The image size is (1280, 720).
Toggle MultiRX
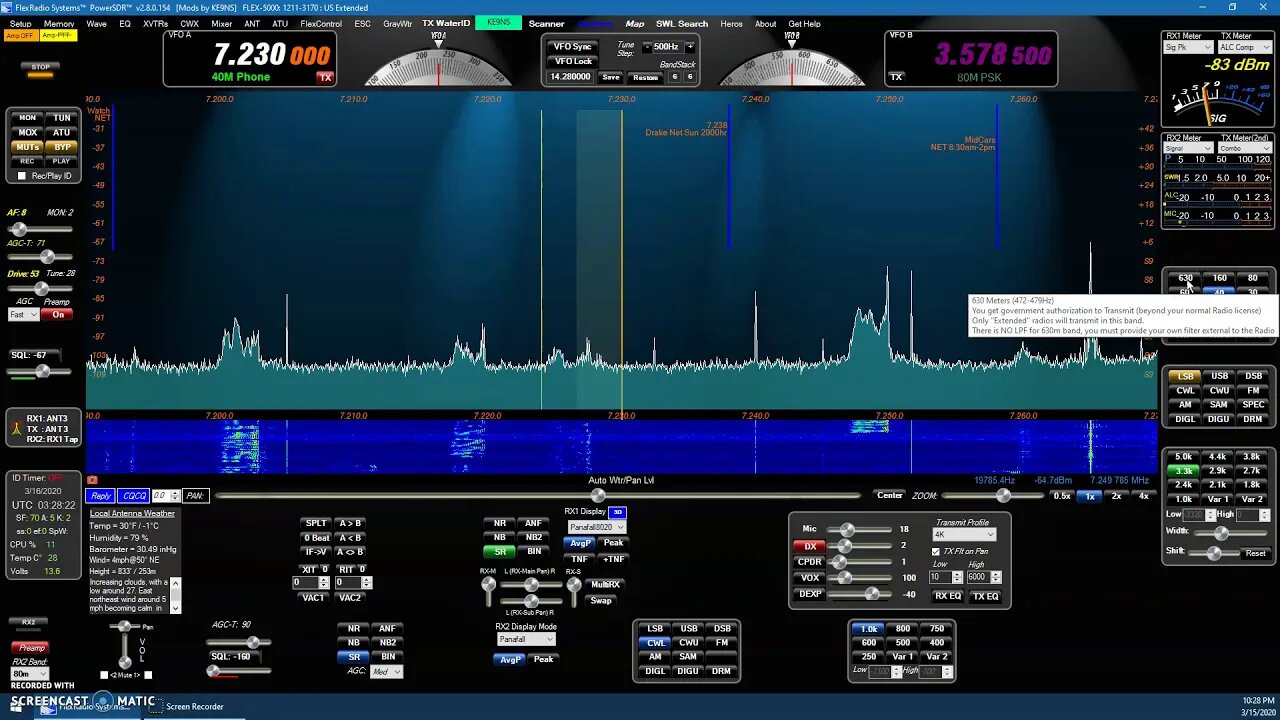point(605,584)
